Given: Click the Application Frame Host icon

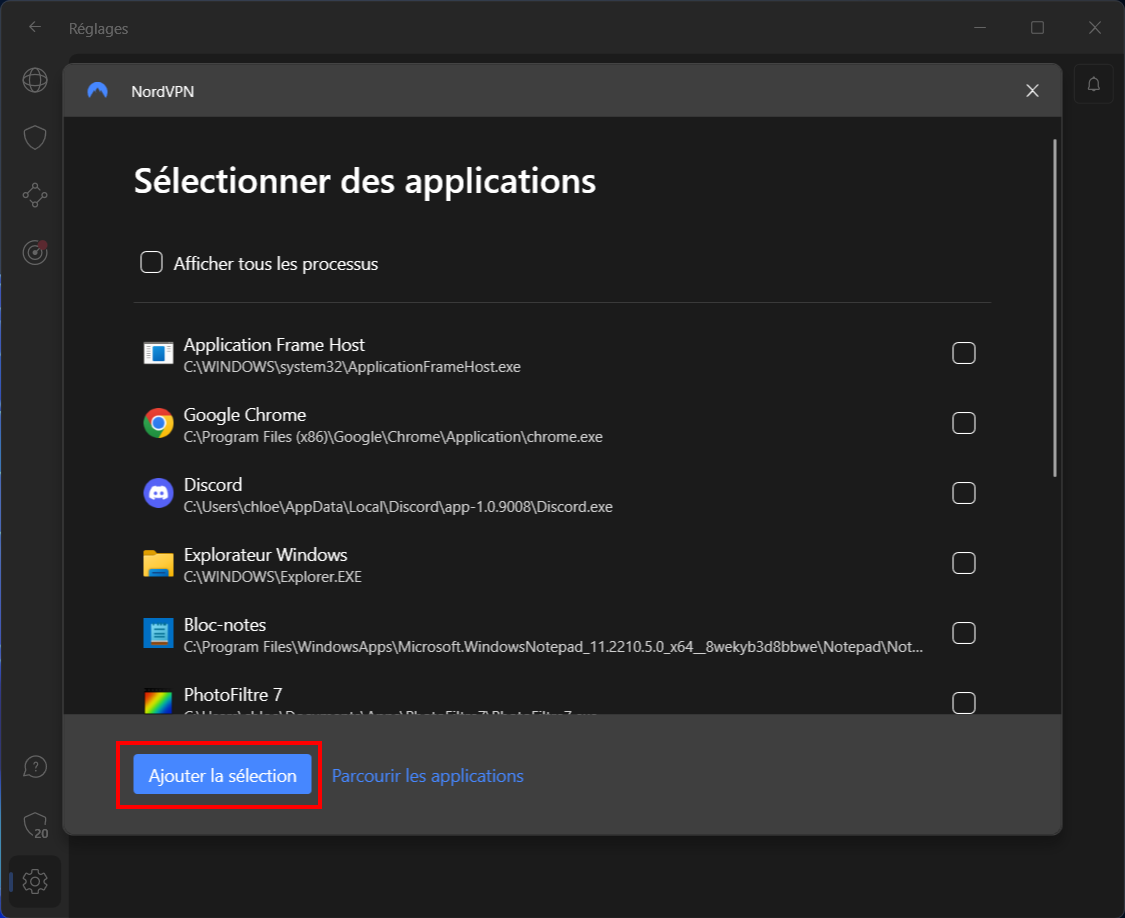Looking at the screenshot, I should (x=158, y=353).
